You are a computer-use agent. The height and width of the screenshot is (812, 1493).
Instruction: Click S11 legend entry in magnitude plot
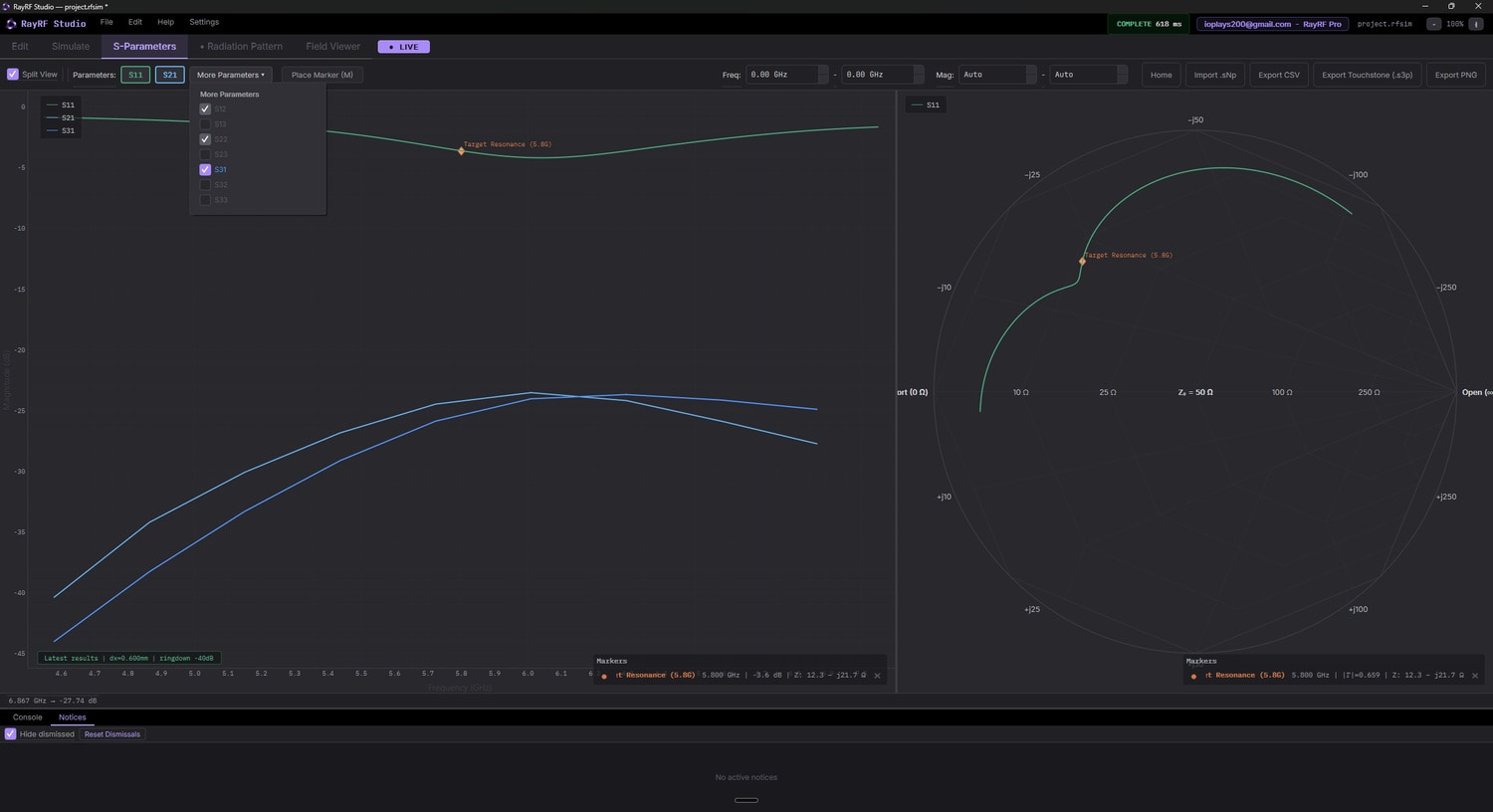[61, 104]
